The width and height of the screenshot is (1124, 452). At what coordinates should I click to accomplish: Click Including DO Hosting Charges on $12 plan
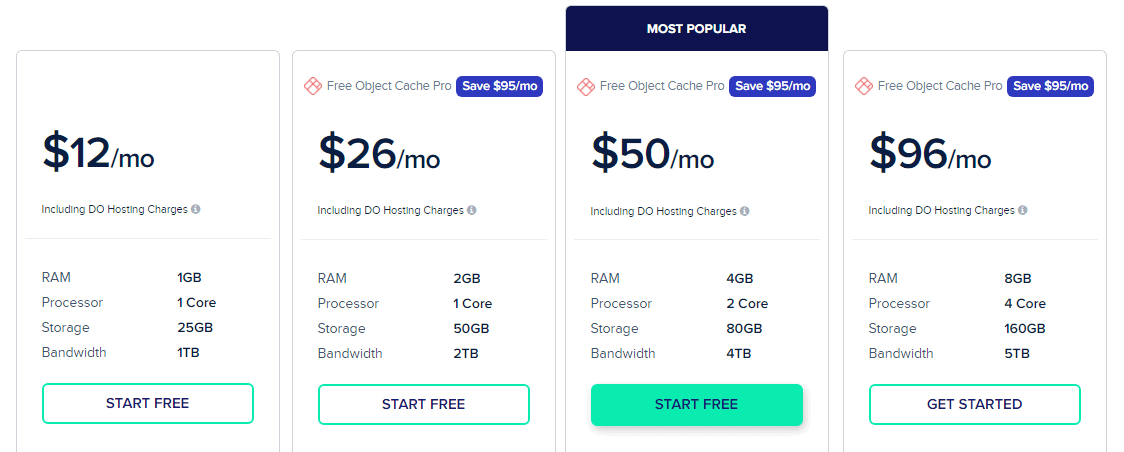(115, 209)
